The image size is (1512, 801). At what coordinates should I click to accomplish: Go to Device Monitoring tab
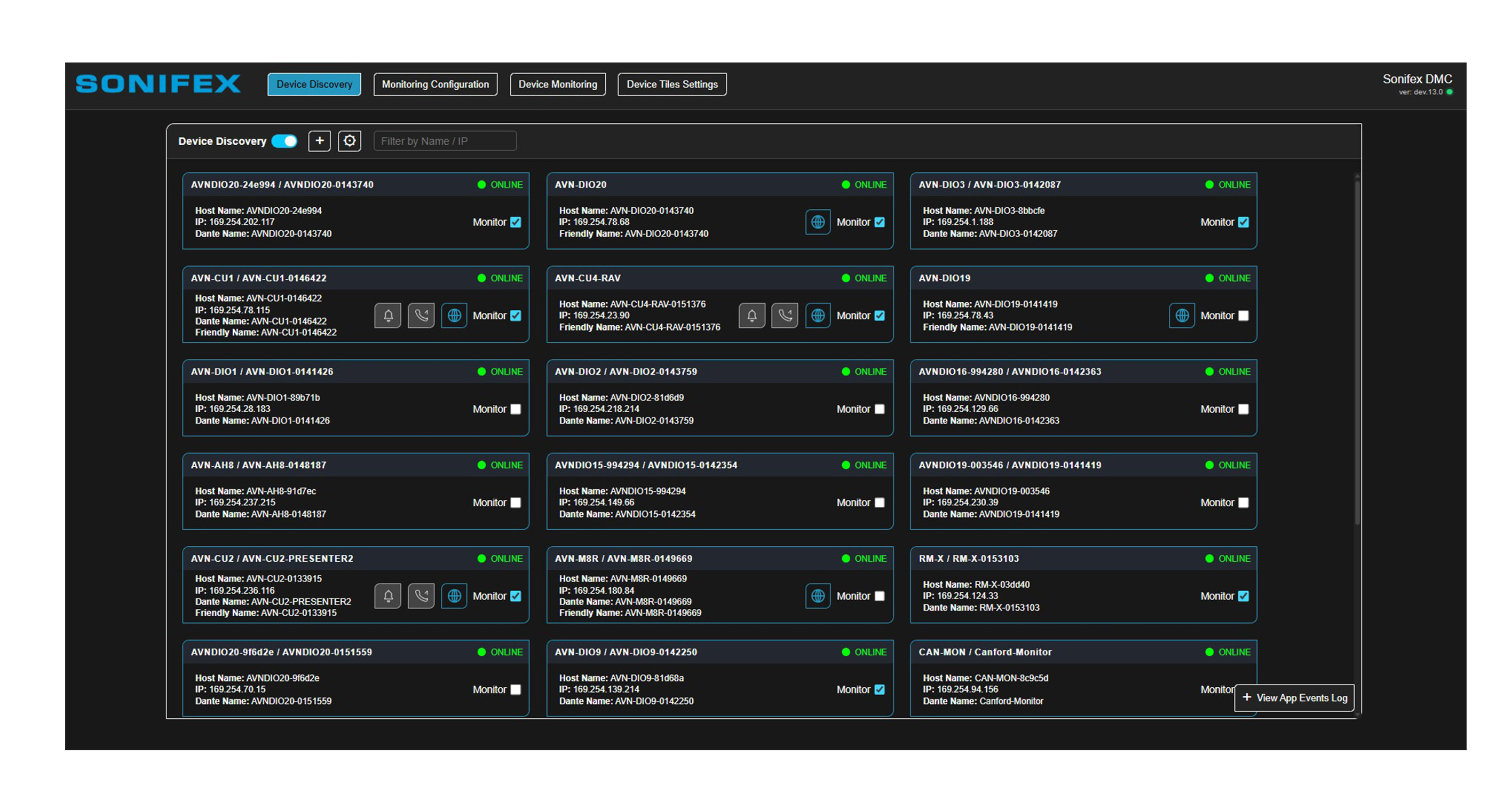(x=558, y=84)
